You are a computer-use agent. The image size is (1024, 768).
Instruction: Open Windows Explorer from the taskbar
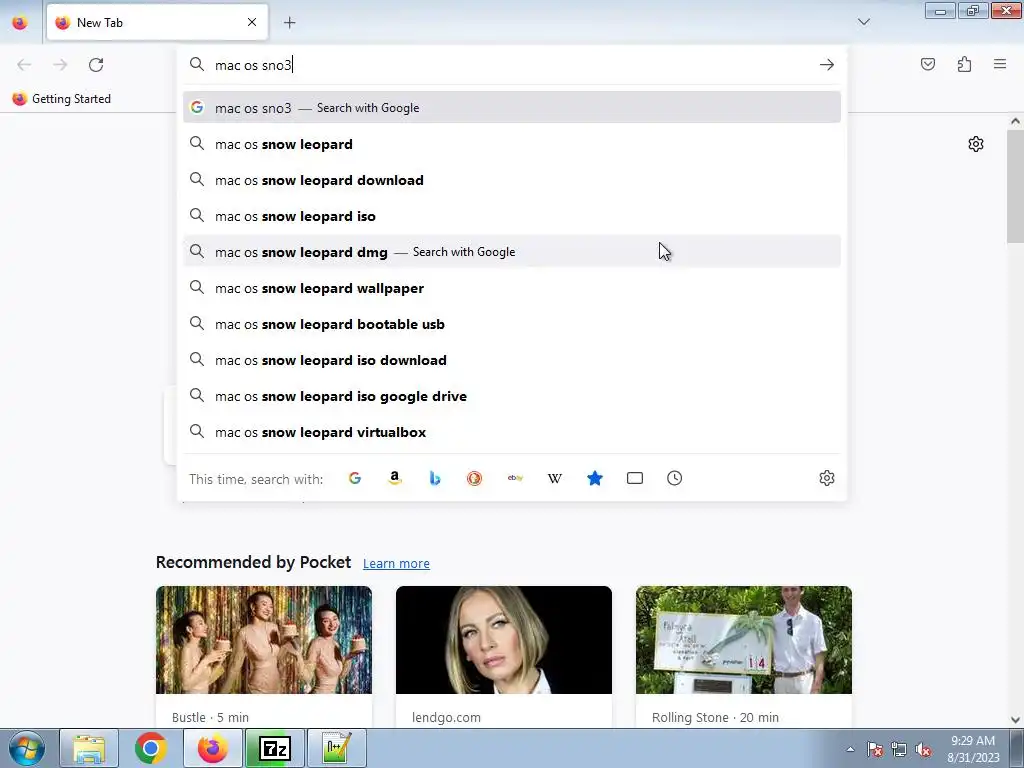click(89, 748)
